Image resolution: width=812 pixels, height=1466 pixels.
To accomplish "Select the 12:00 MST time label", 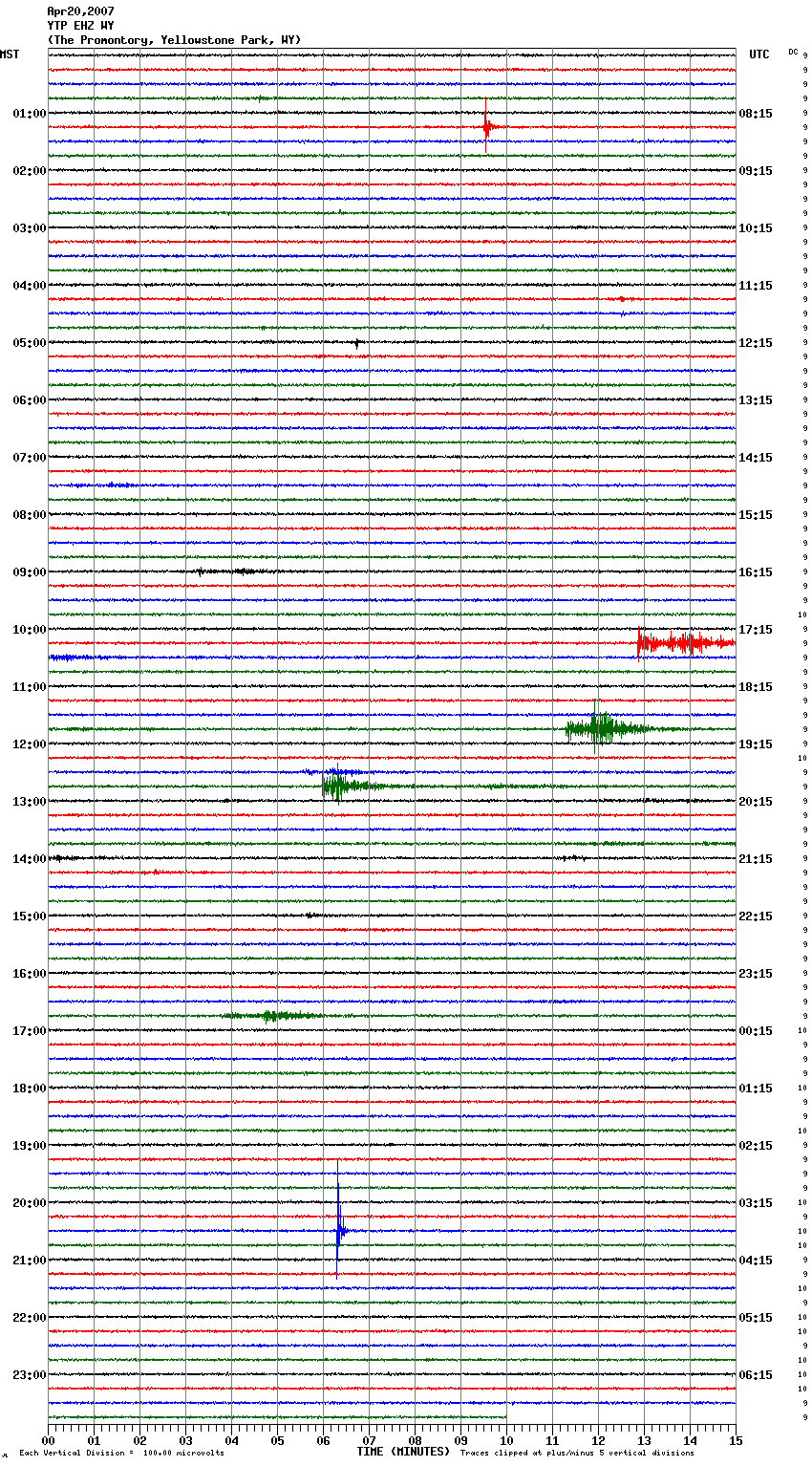I will click(30, 744).
